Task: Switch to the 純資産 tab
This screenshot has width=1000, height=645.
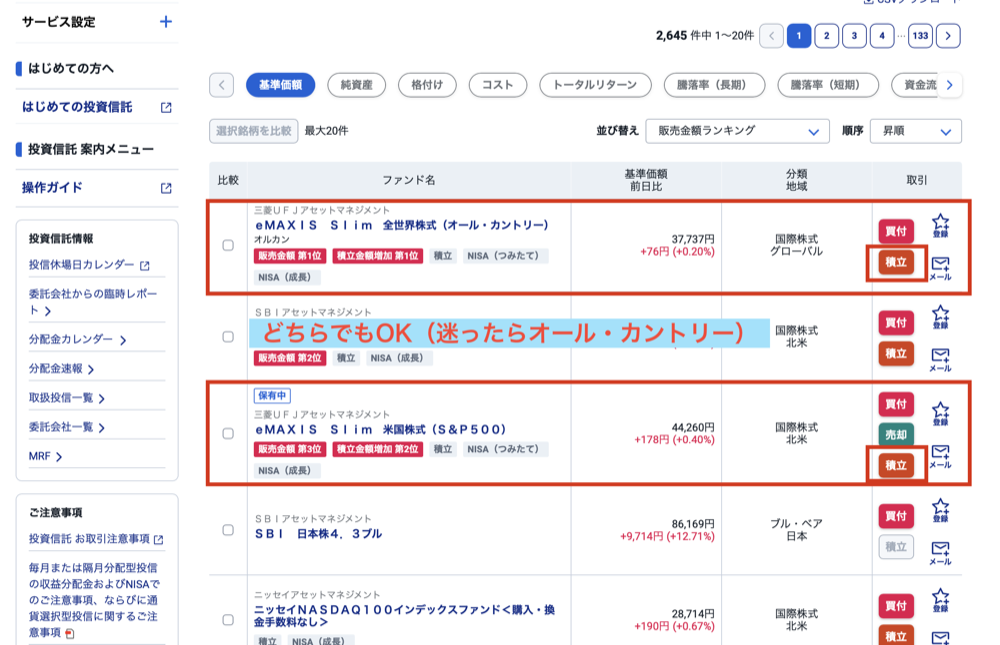Action: [x=357, y=85]
